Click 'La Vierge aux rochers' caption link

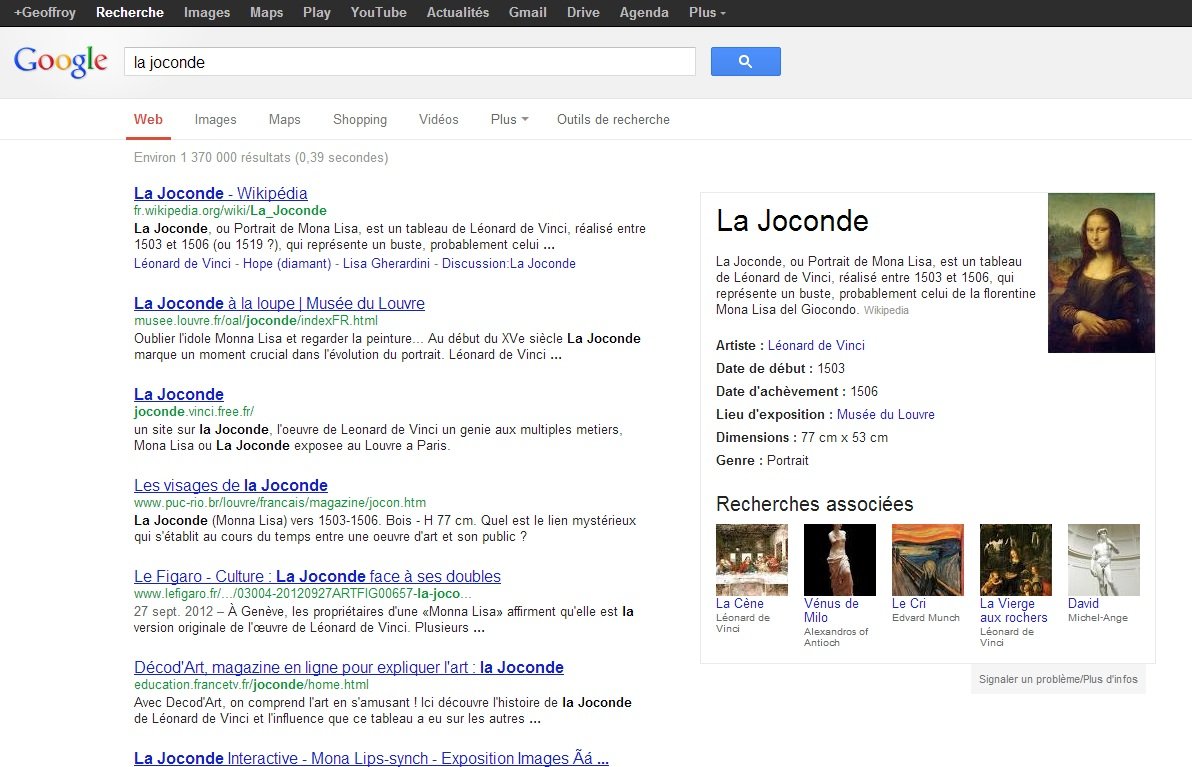coord(1013,610)
